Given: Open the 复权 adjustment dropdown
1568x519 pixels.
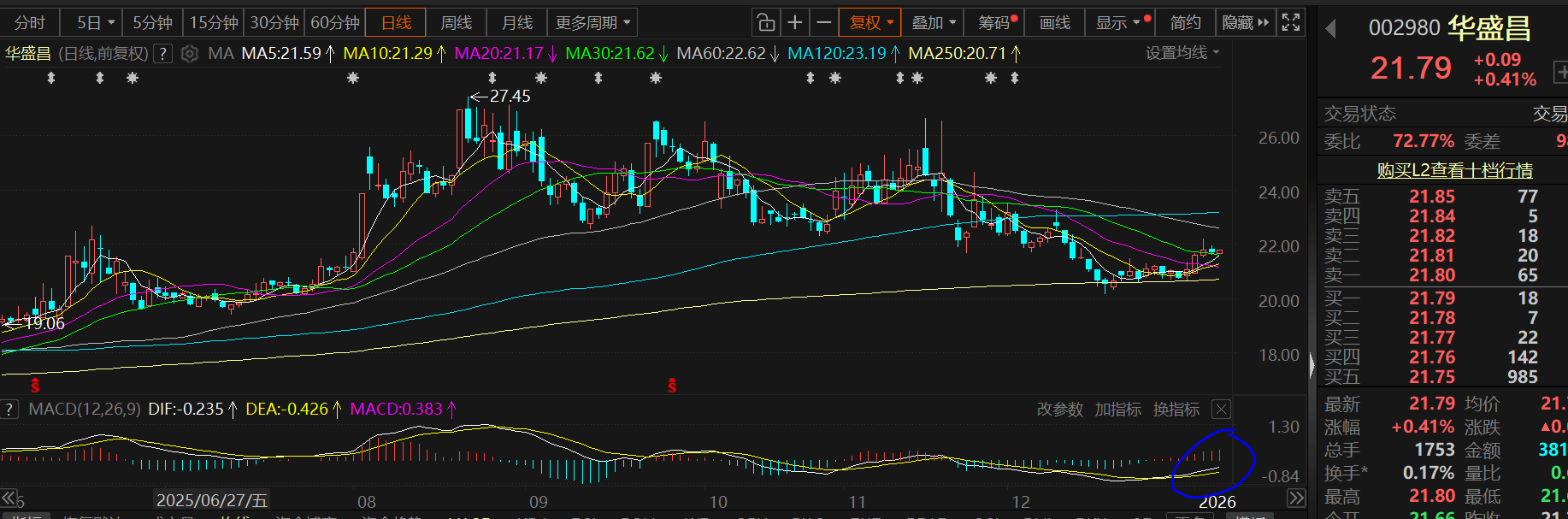Looking at the screenshot, I should point(870,22).
